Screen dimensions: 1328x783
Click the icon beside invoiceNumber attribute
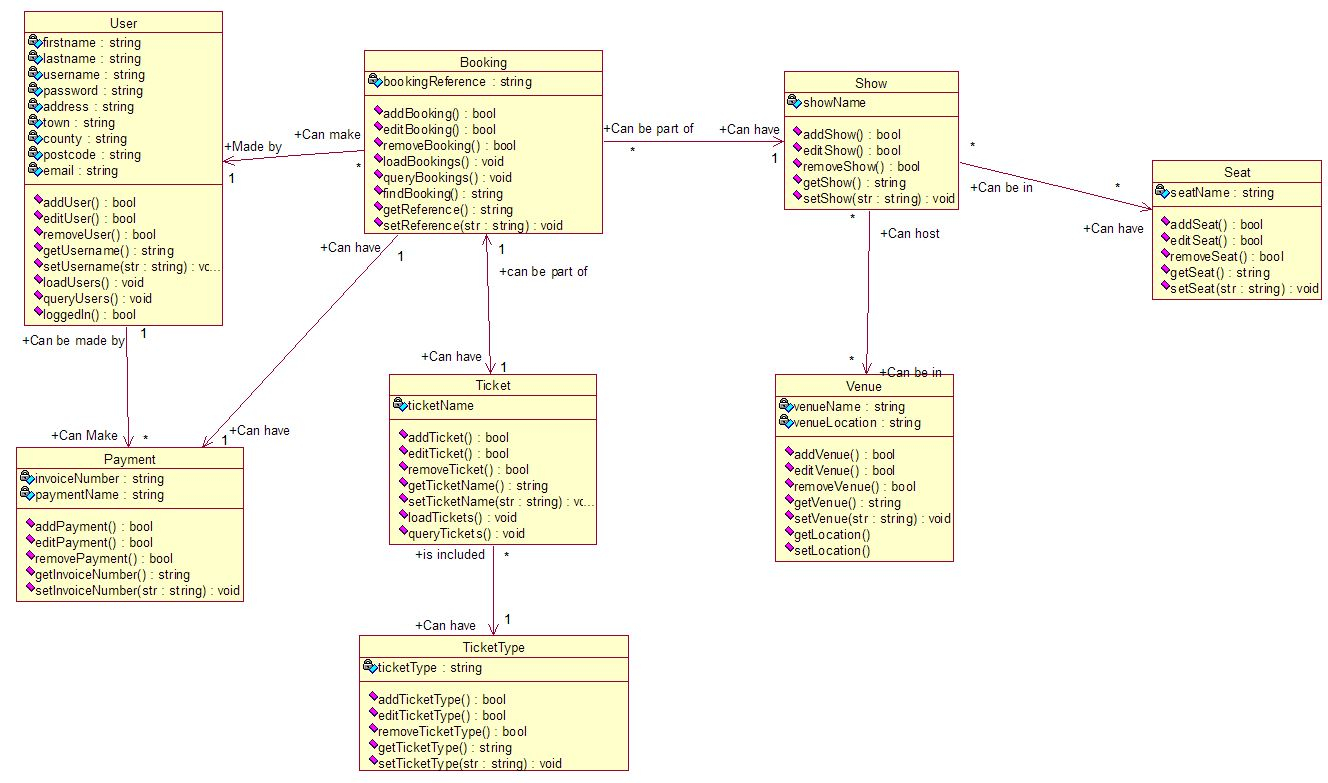click(28, 478)
